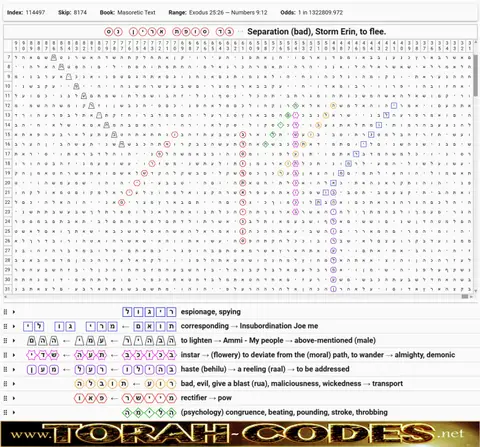Expand the 'to lighten → Ammi' row
The height and width of the screenshot is (447, 480).
(x=14, y=340)
